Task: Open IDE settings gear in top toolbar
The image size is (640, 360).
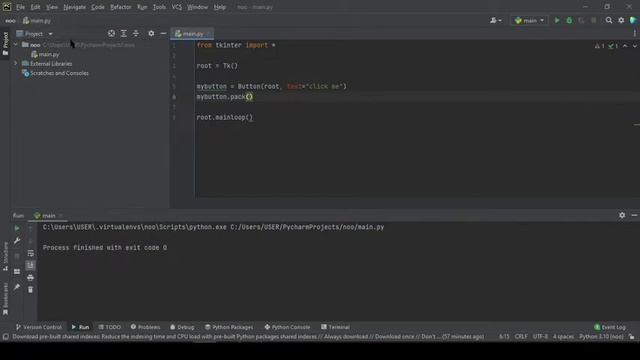Action: (x=621, y=20)
